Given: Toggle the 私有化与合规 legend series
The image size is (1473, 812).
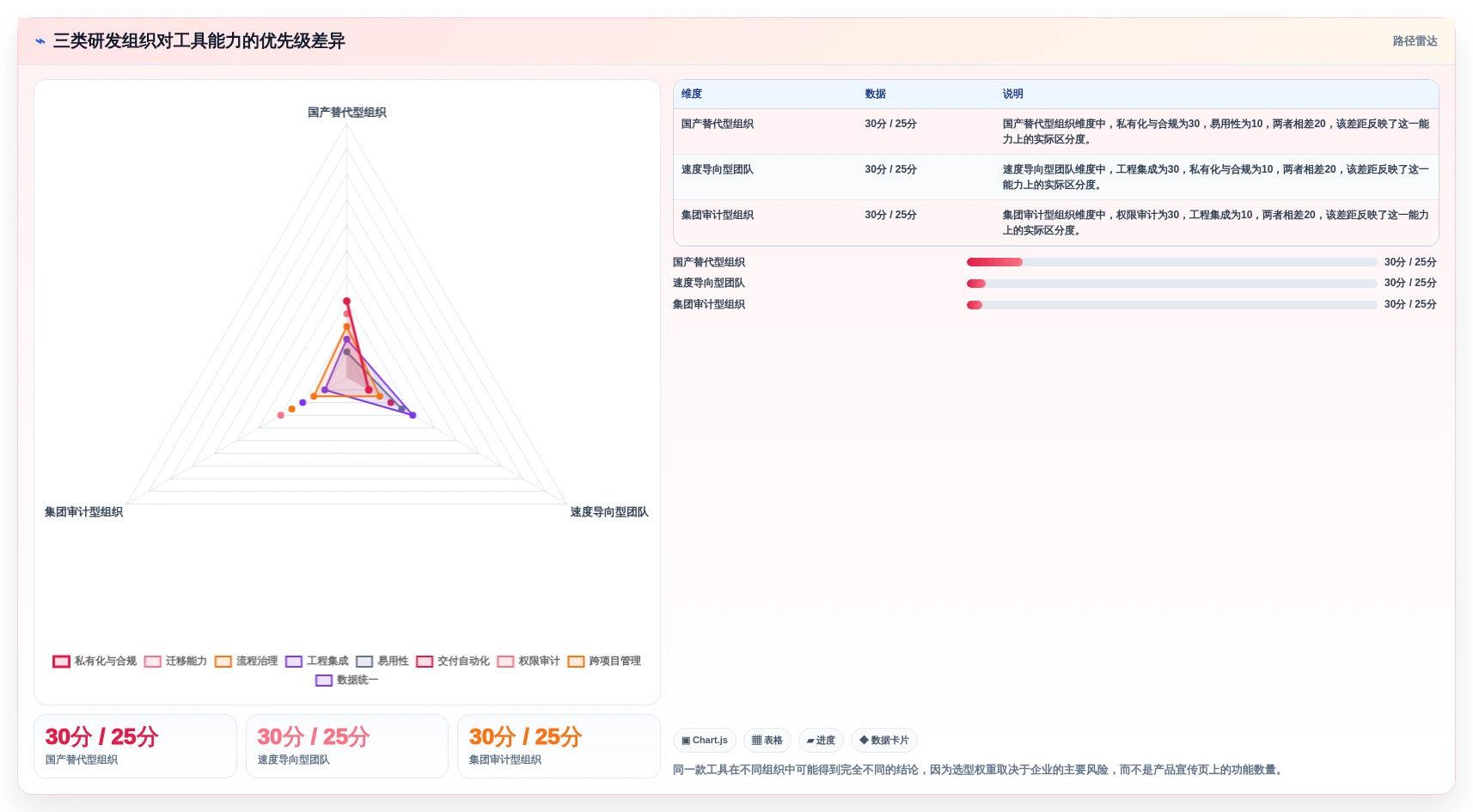Looking at the screenshot, I should (95, 661).
